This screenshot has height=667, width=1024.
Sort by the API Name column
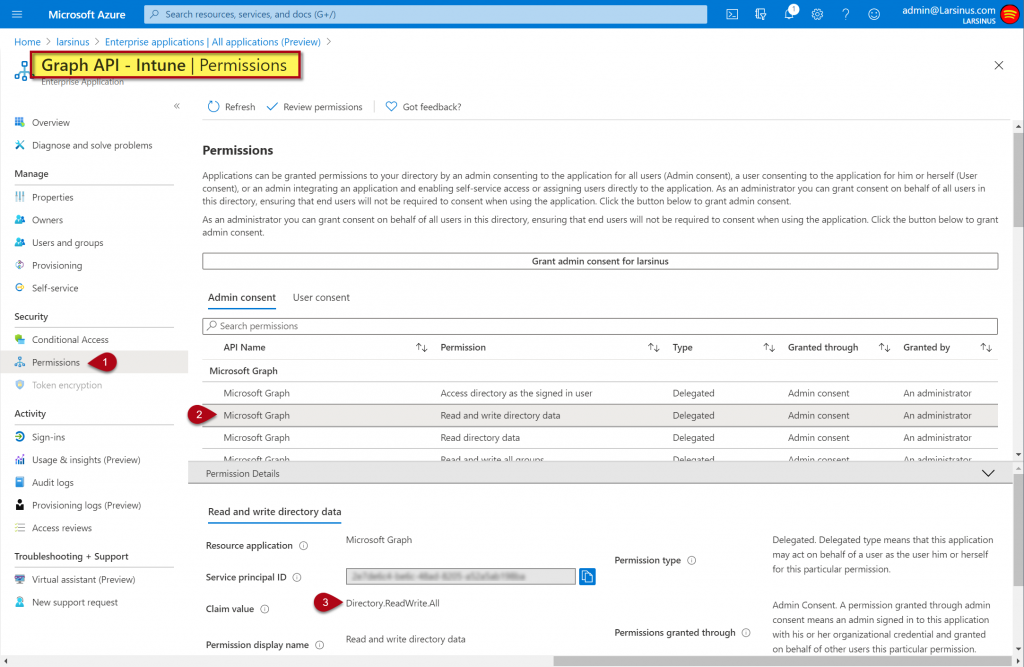[x=421, y=348]
